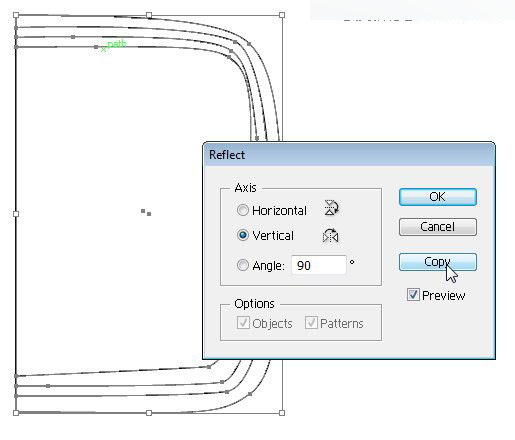Select the Angle radio button

tap(242, 265)
